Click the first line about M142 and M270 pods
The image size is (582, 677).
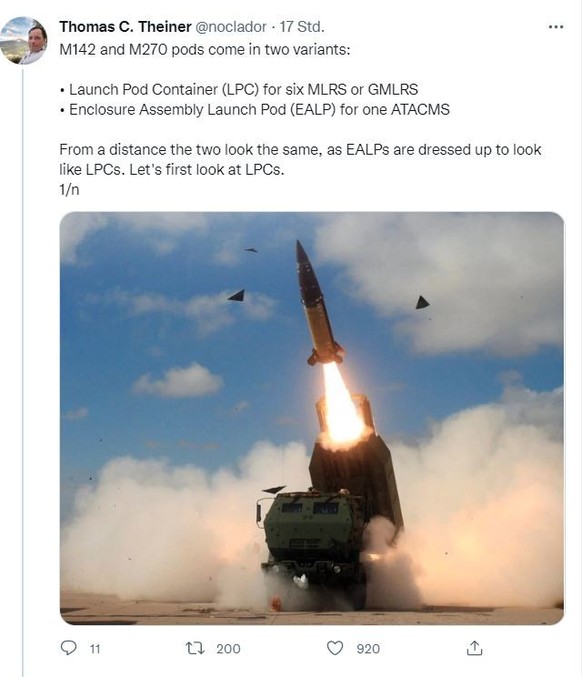coord(205,50)
